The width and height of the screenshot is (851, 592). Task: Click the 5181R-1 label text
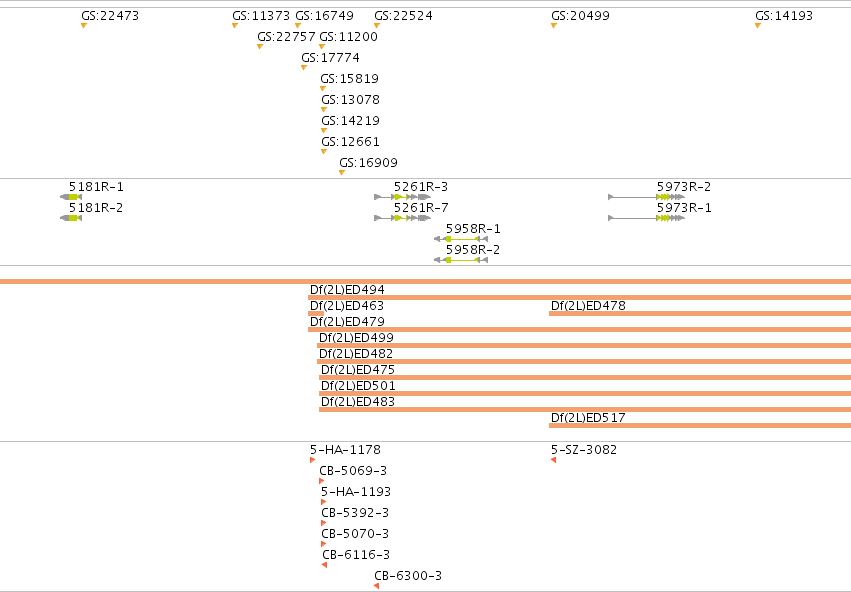click(96, 187)
